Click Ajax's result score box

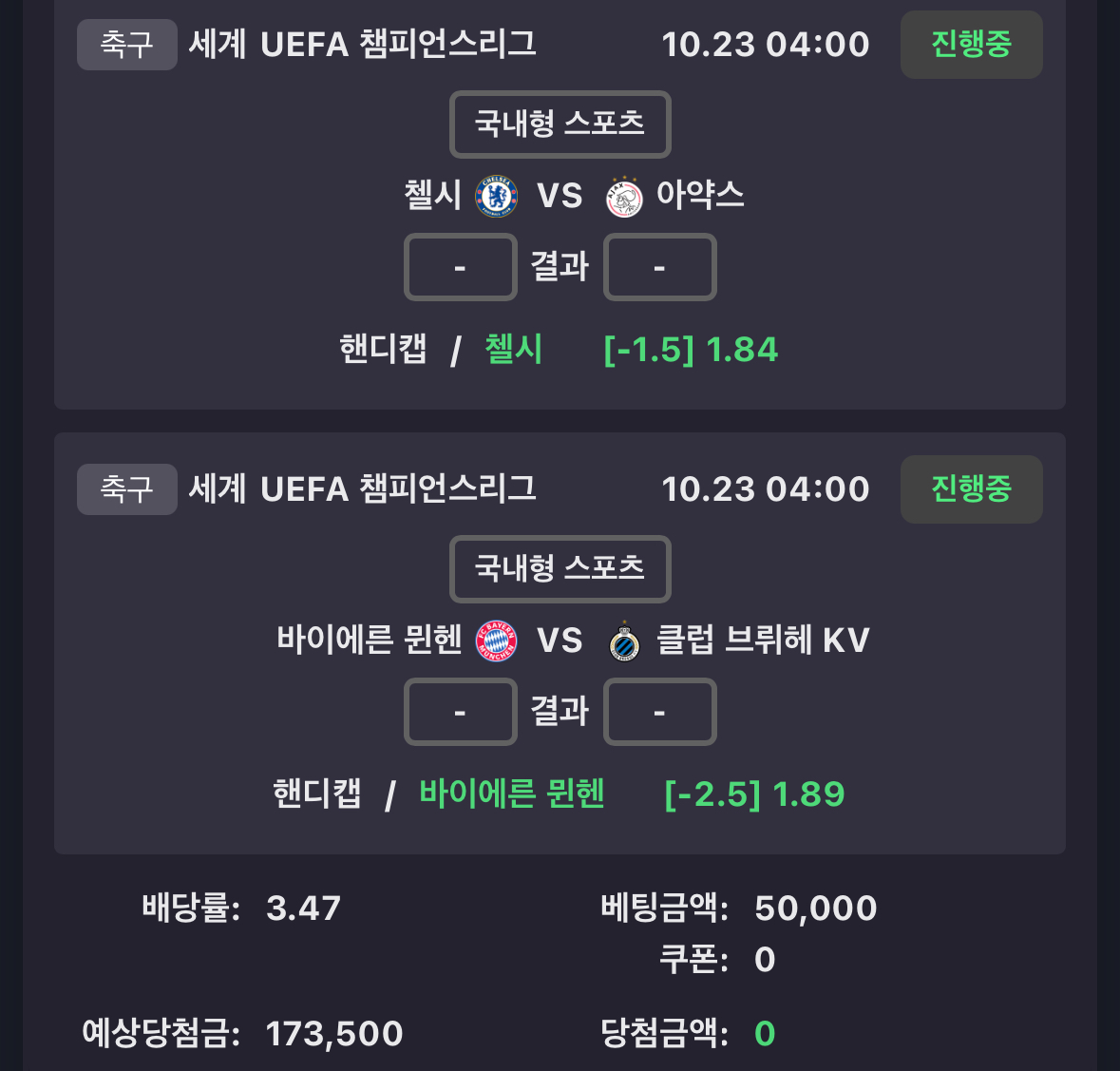pos(659,267)
